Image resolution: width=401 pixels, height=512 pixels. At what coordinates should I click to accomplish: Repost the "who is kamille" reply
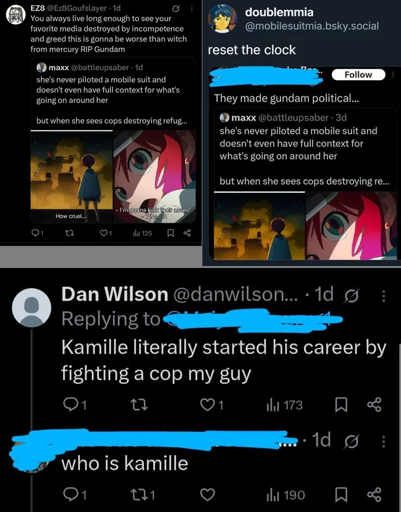click(143, 495)
